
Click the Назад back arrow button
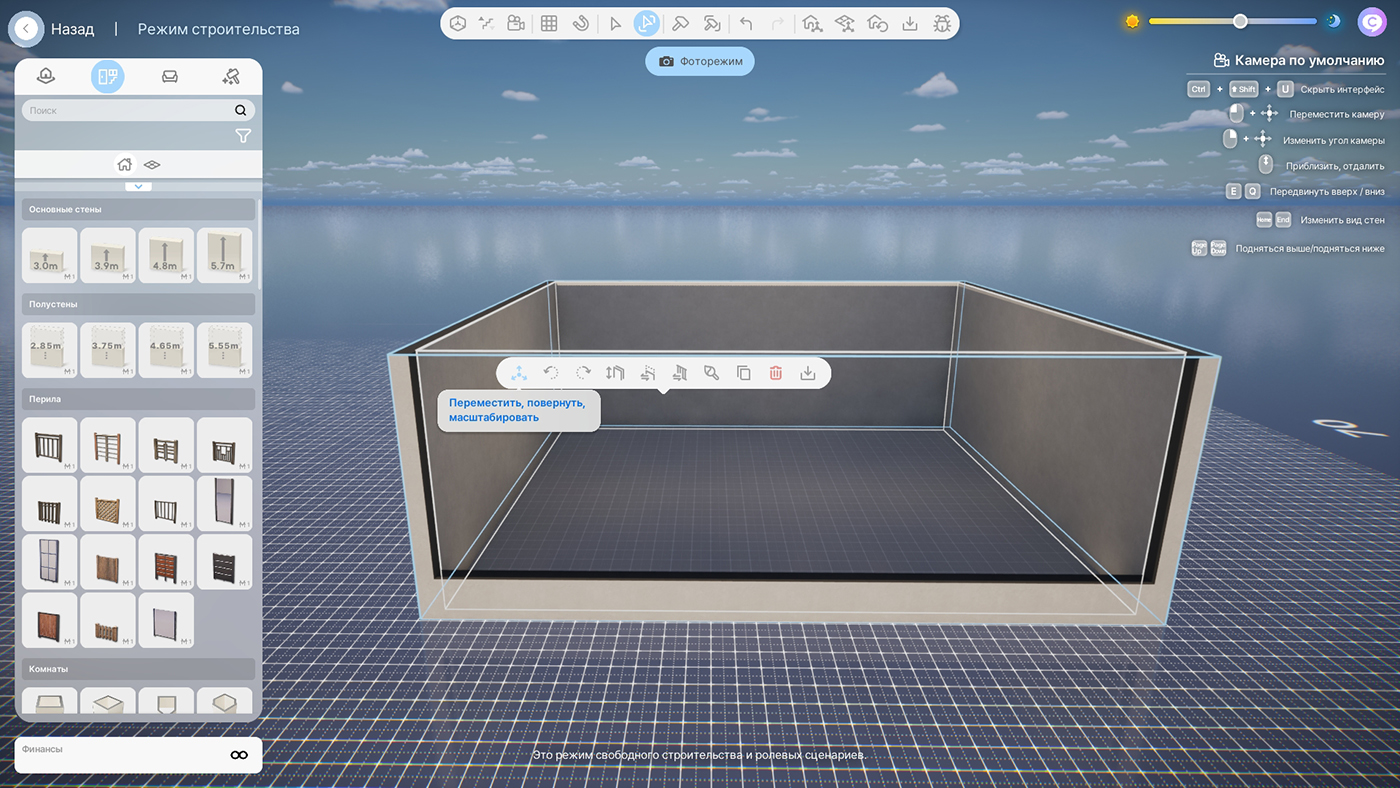(26, 29)
